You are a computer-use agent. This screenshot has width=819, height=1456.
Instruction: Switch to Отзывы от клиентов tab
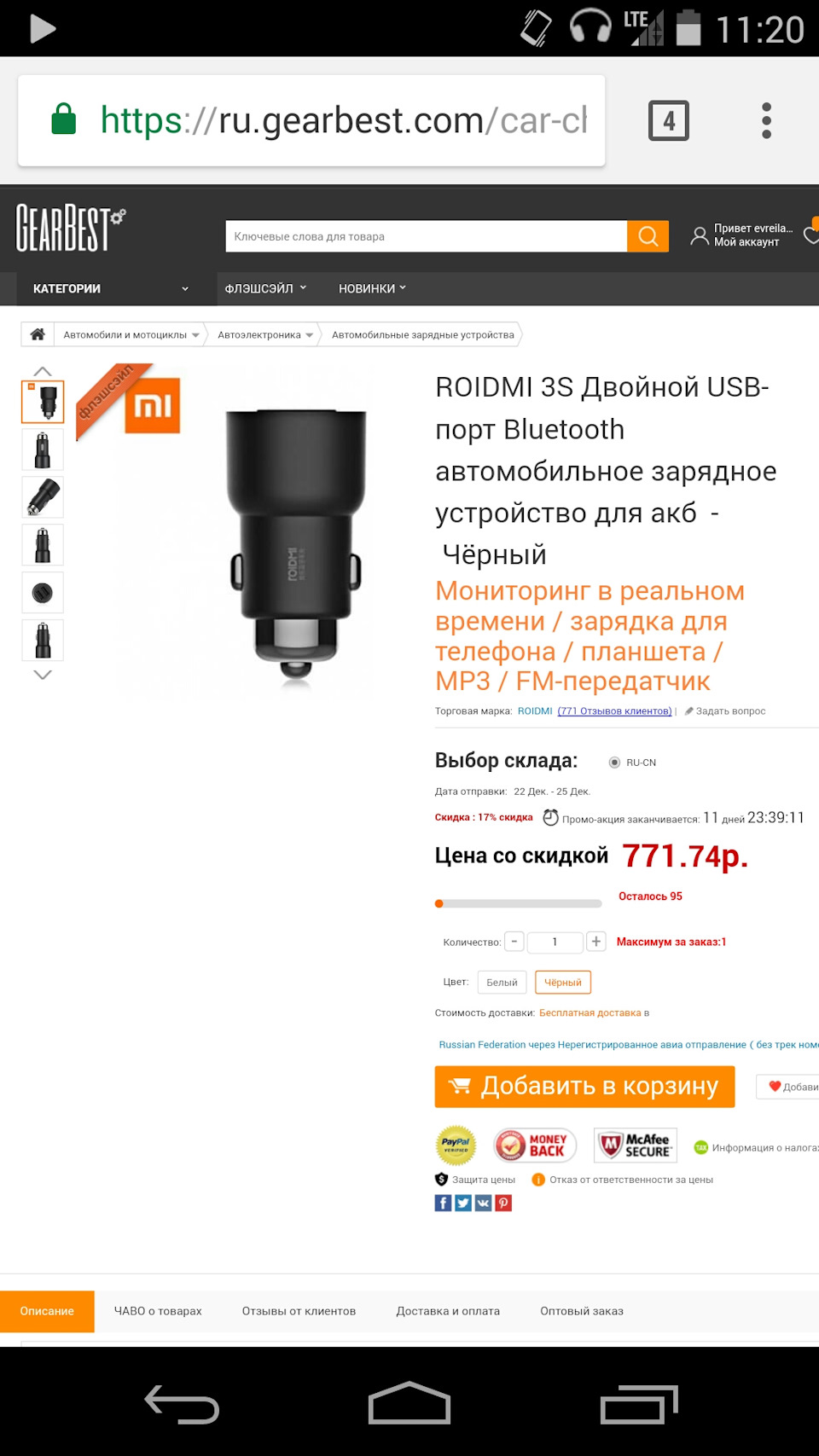coord(299,1311)
